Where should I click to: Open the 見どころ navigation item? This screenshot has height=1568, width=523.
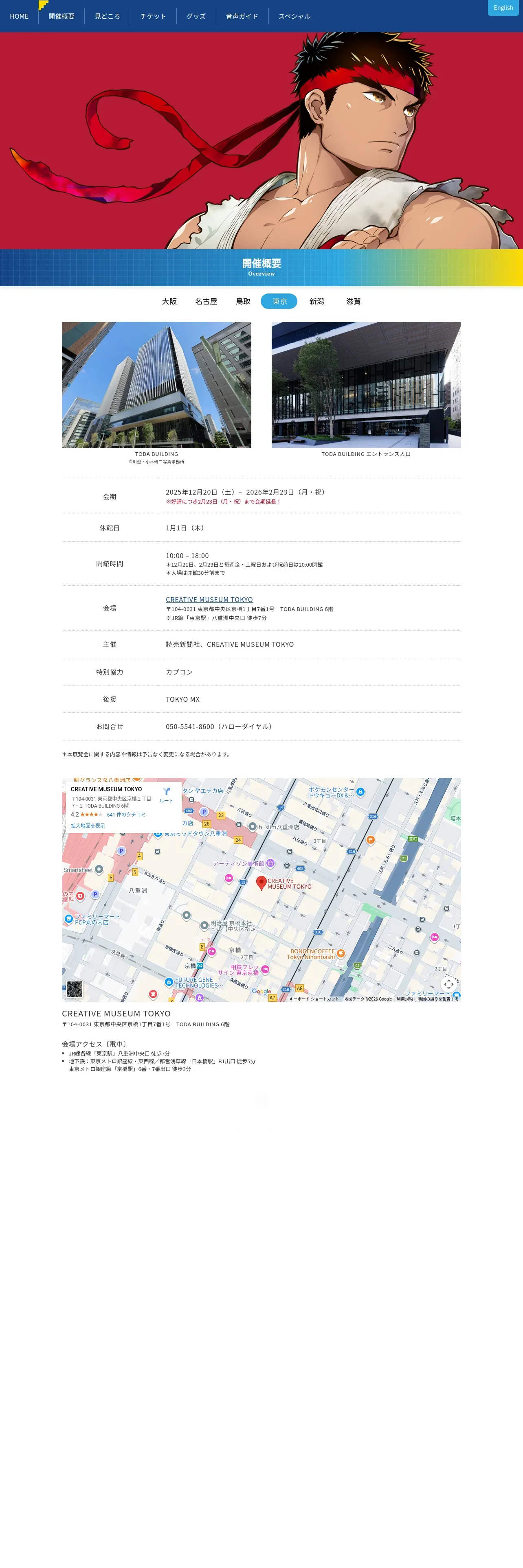pyautogui.click(x=107, y=16)
